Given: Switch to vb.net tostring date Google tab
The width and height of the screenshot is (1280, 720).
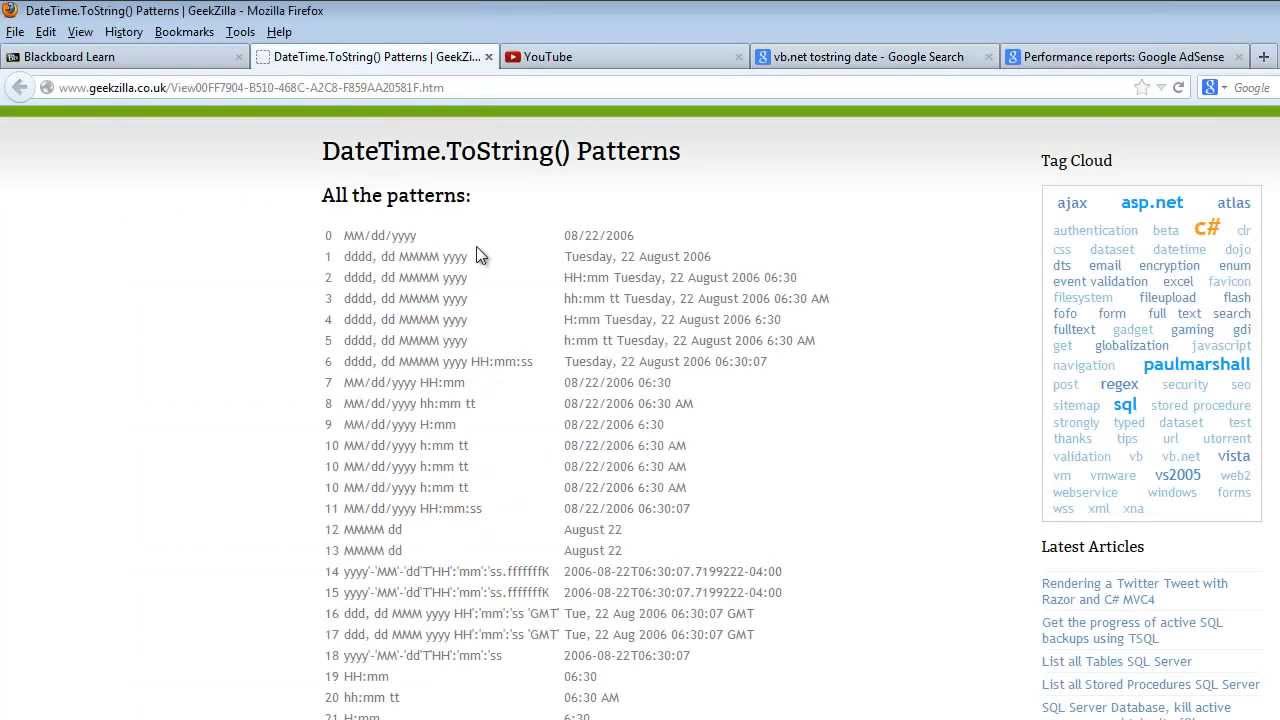Looking at the screenshot, I should point(874,57).
